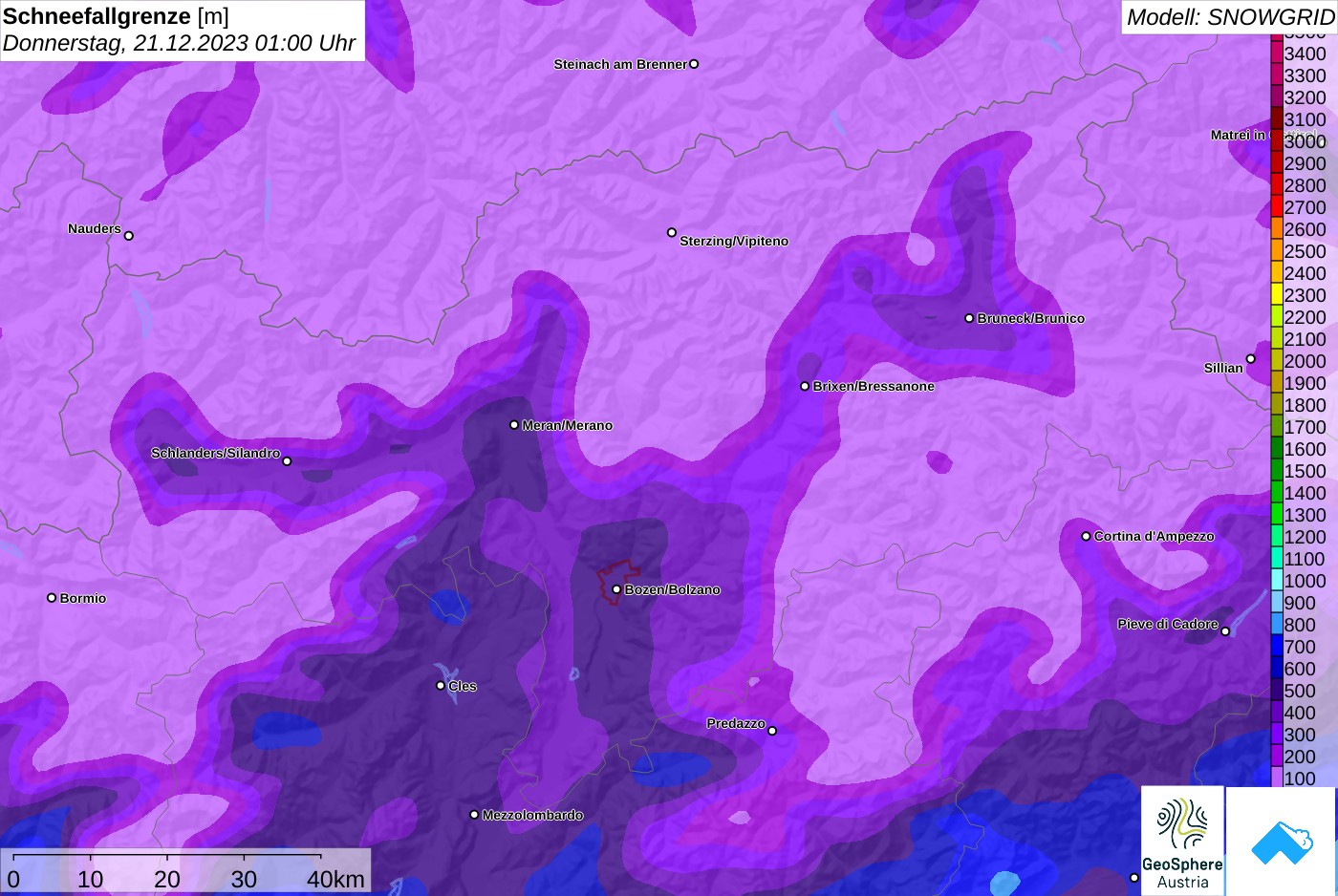The width and height of the screenshot is (1338, 896).
Task: Select the Bormio location dot
Action: (x=52, y=598)
